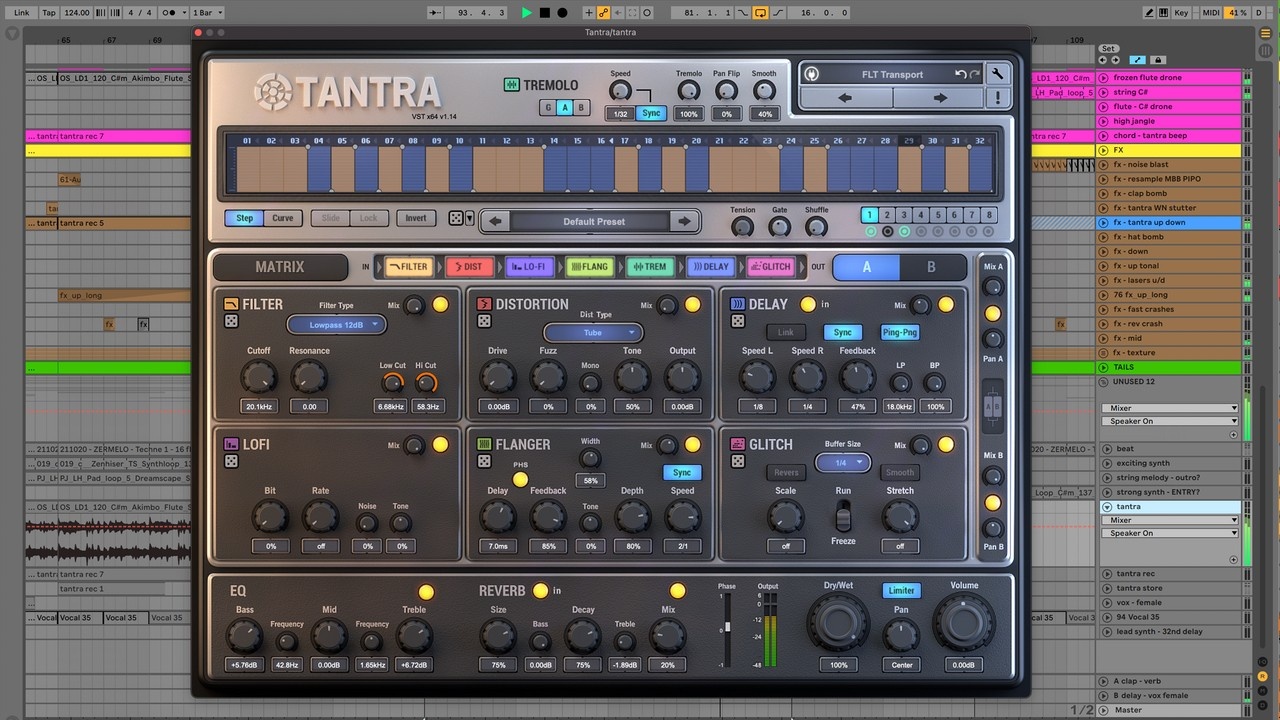Click the Glitch module type icon
Screen dimensions: 1280x720
(x=737, y=444)
